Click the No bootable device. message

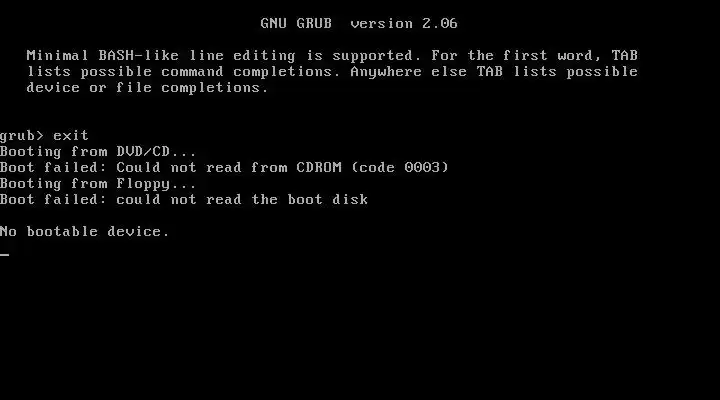(x=84, y=231)
